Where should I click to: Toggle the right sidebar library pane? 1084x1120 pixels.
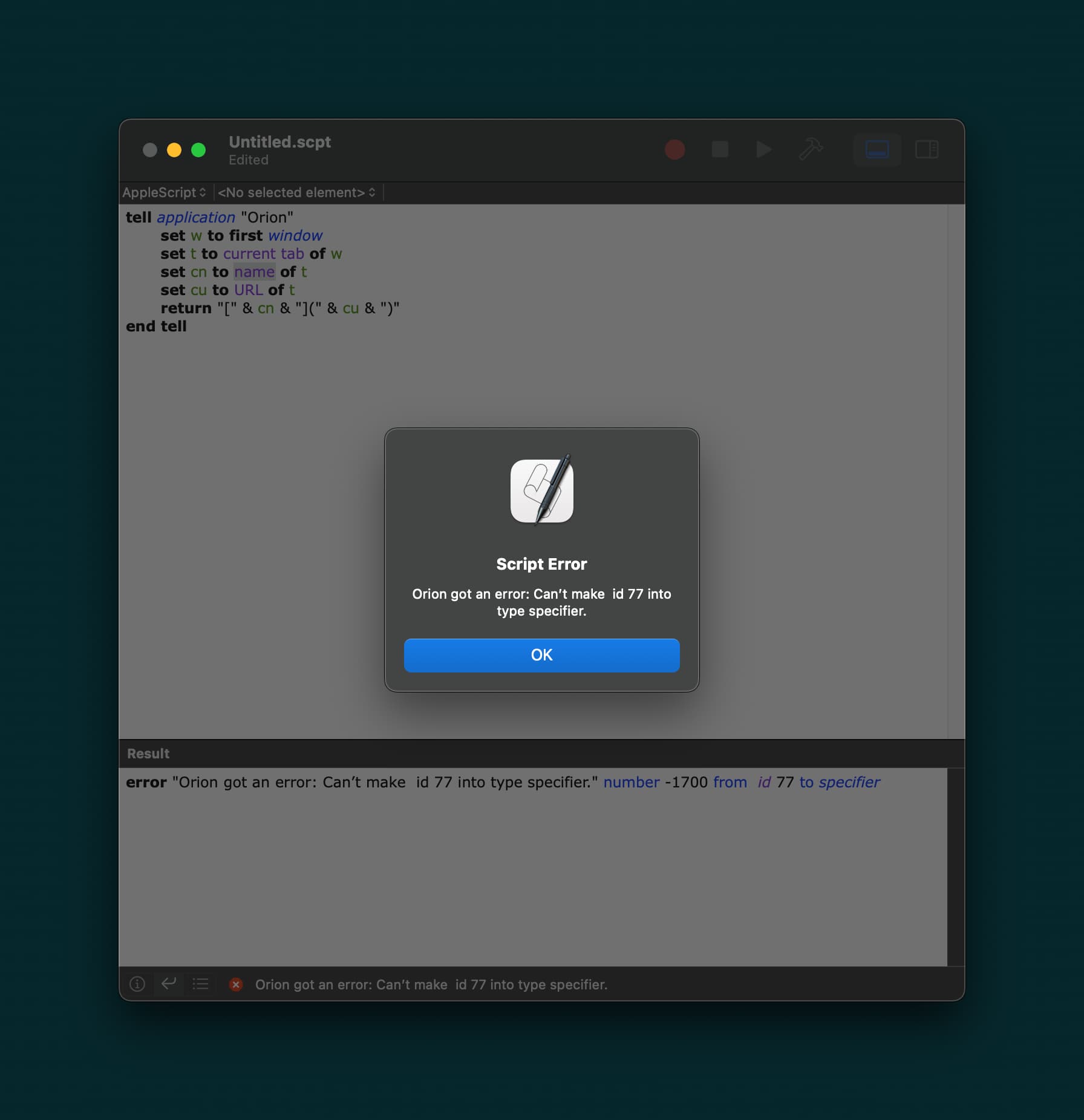926,149
